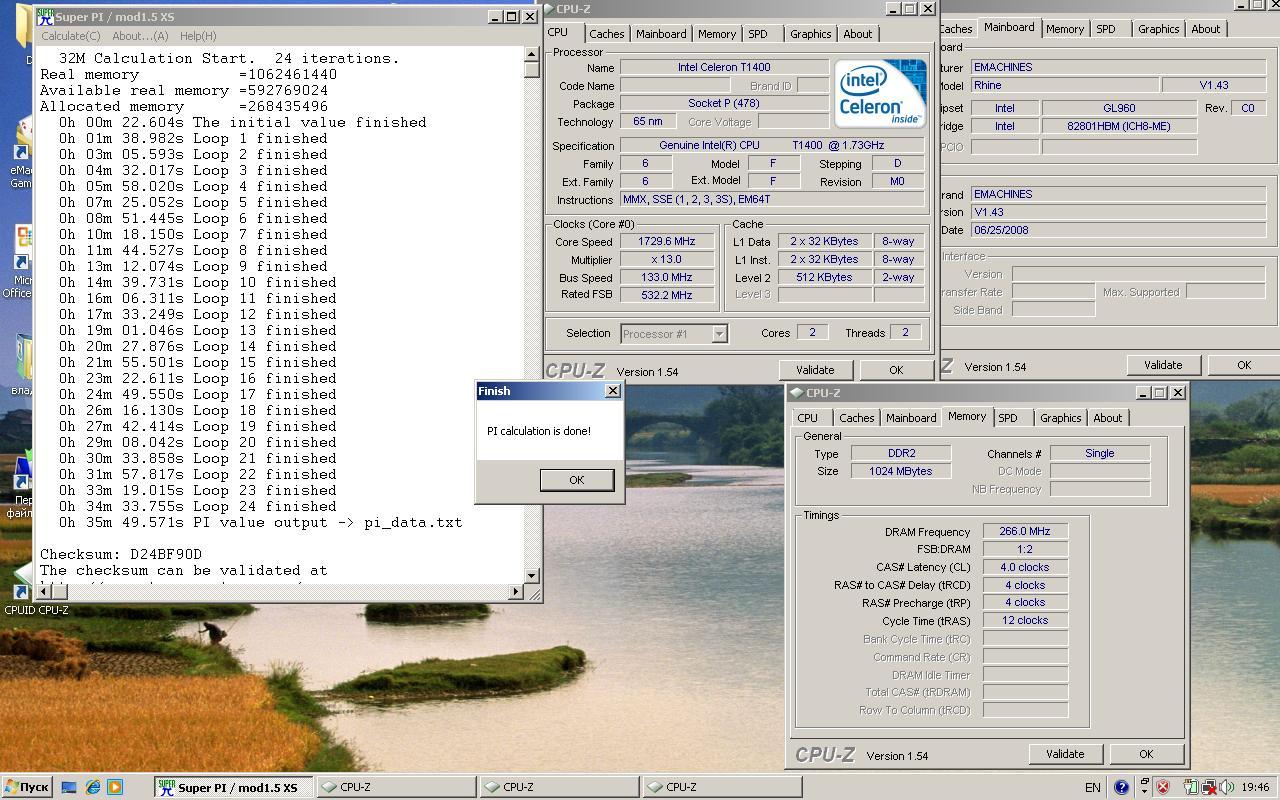The height and width of the screenshot is (800, 1280).
Task: Open the About...(A) menu in Super PI
Action: (140, 36)
